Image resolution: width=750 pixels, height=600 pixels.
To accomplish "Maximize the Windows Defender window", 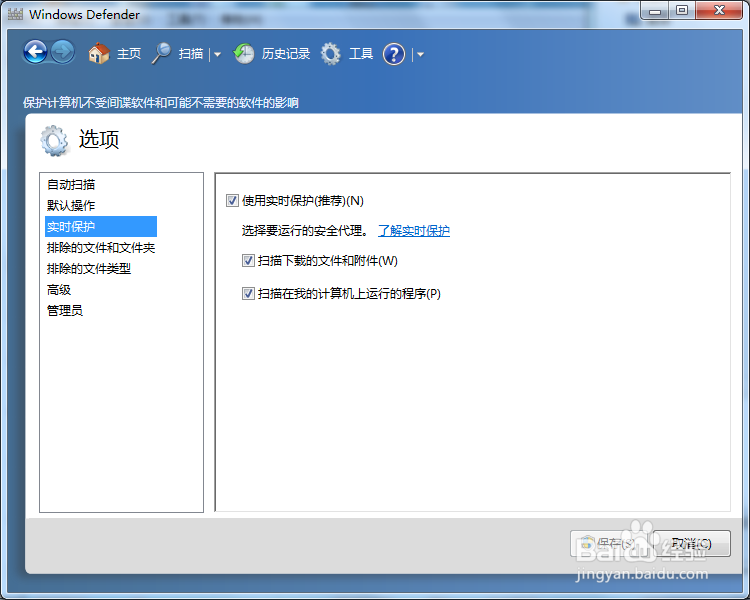I will click(682, 11).
